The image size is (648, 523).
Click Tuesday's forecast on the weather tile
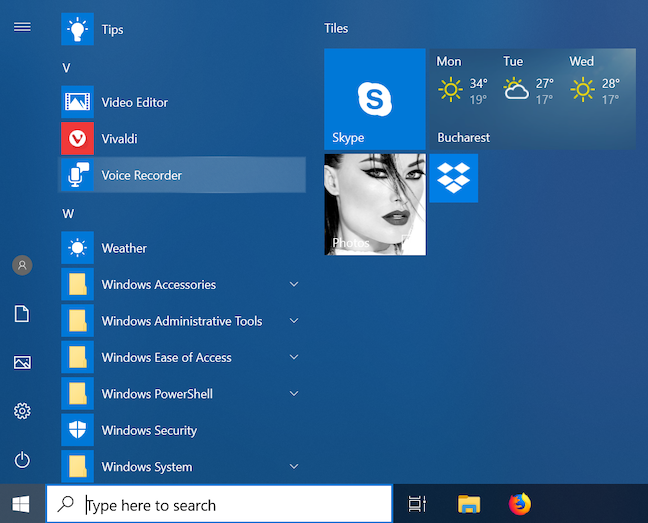coord(529,81)
